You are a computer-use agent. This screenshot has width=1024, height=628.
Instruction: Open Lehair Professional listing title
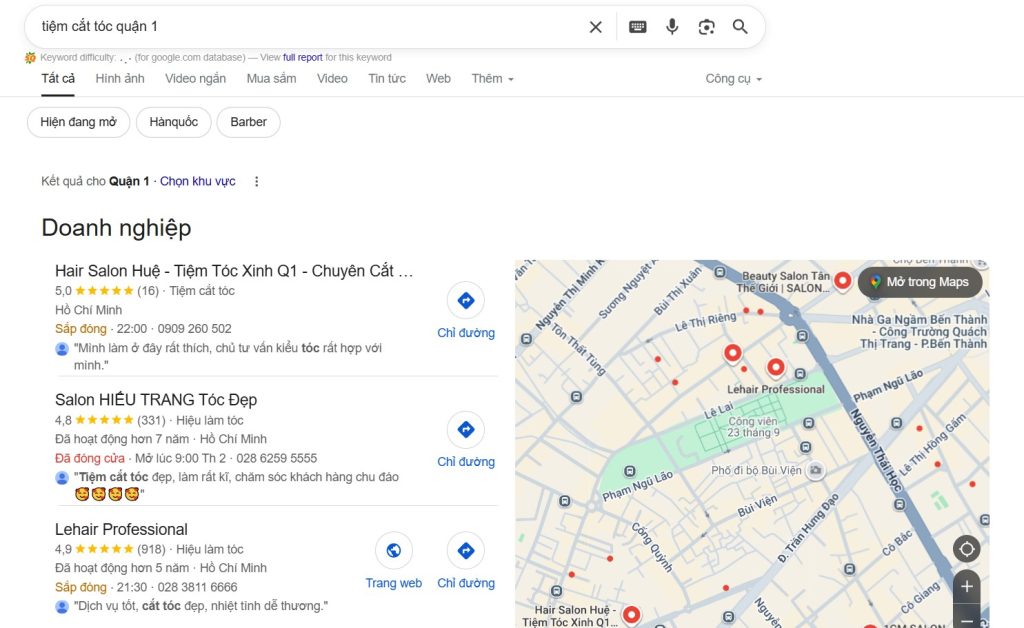[x=121, y=529]
